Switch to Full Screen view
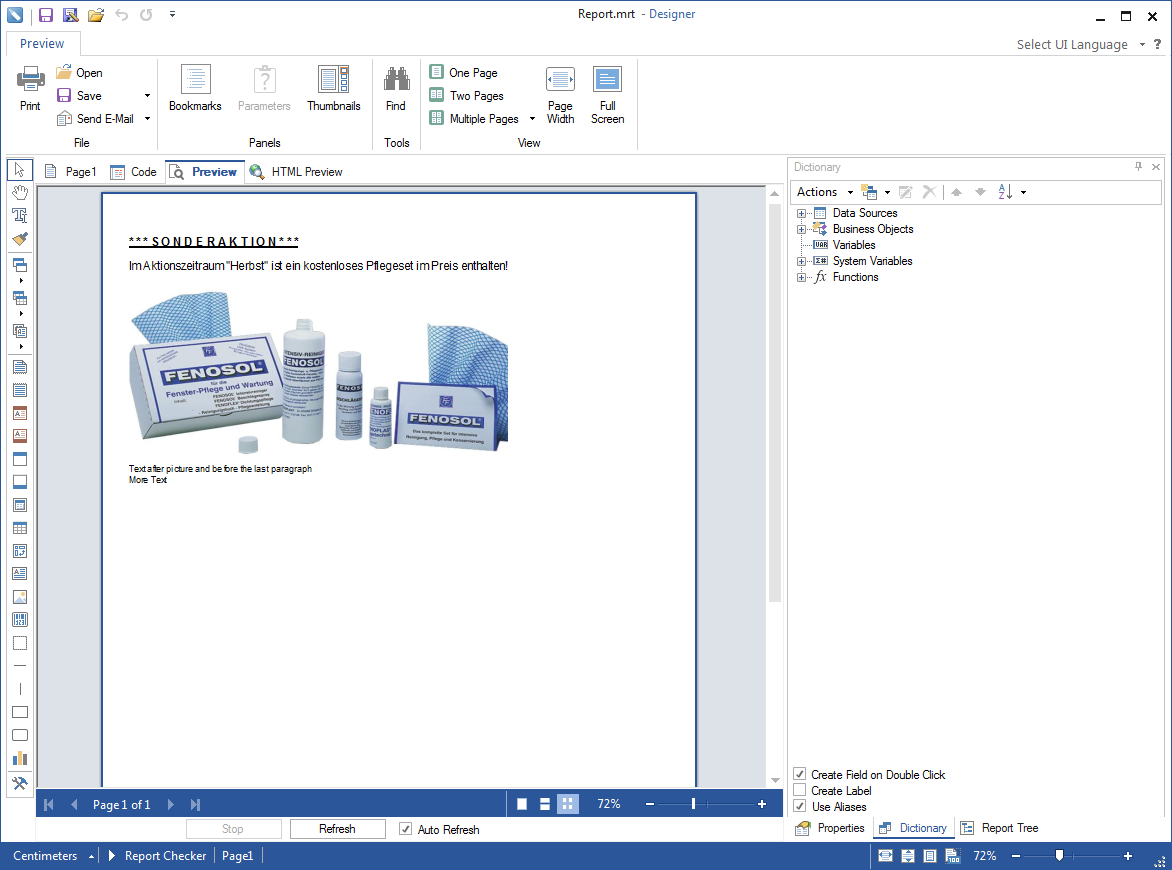 (x=607, y=94)
